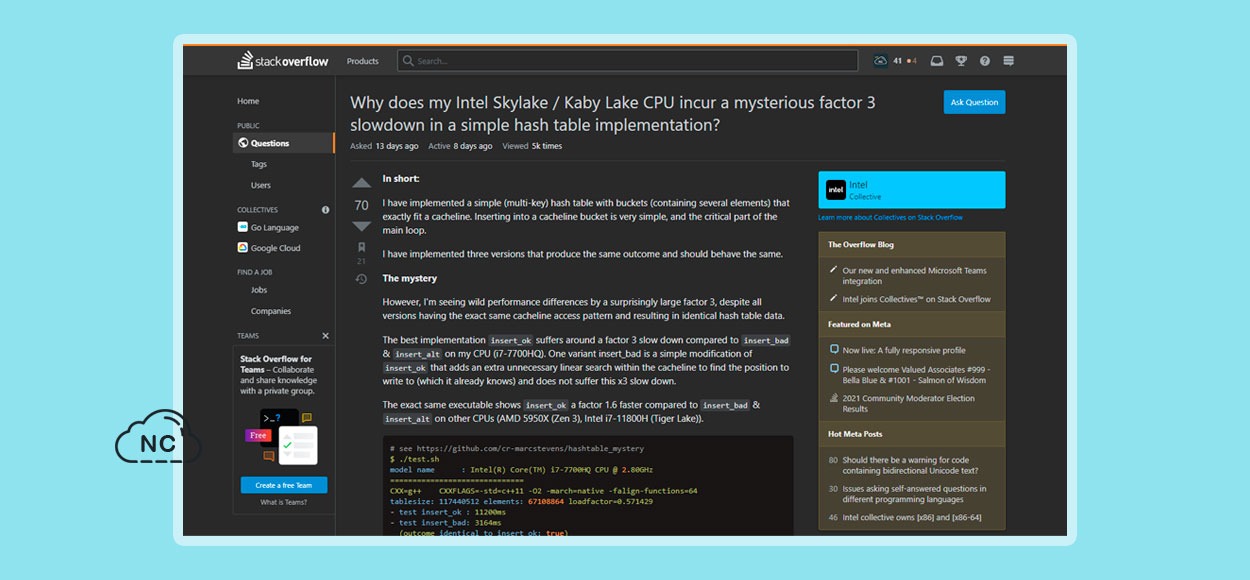Image resolution: width=1250 pixels, height=580 pixels.
Task: Upvote the question with up arrow
Action: click(361, 183)
